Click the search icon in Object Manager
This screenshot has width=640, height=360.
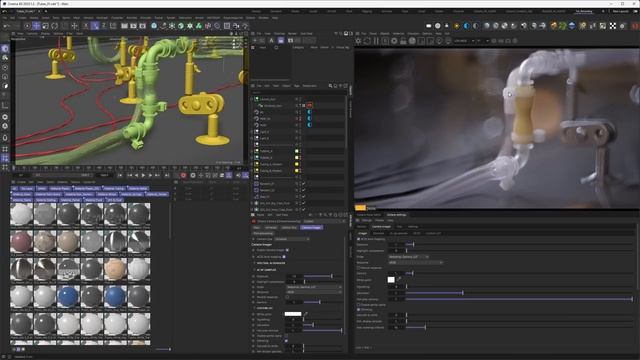point(330,86)
